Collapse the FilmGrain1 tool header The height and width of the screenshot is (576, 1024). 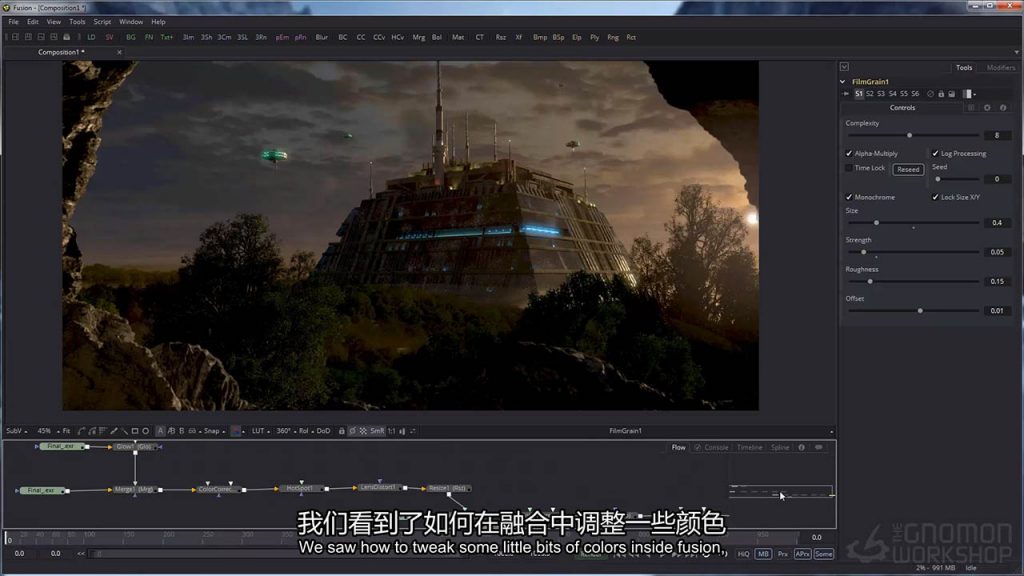(843, 82)
